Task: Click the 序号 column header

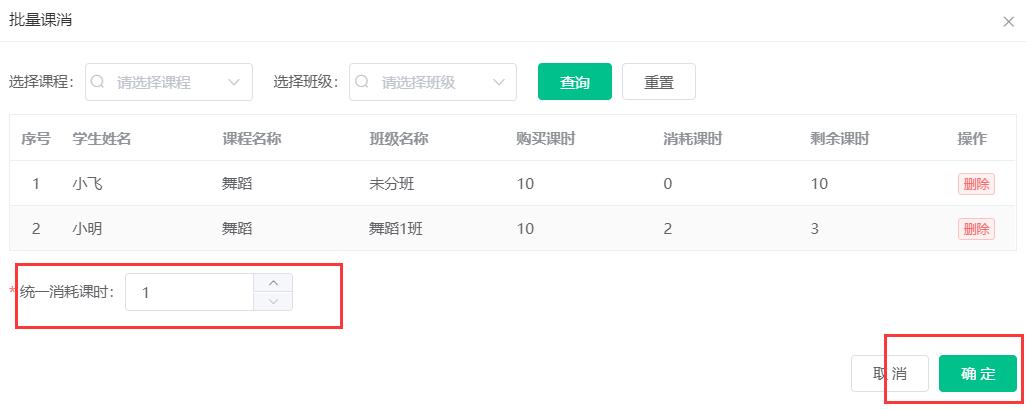Action: 35,139
